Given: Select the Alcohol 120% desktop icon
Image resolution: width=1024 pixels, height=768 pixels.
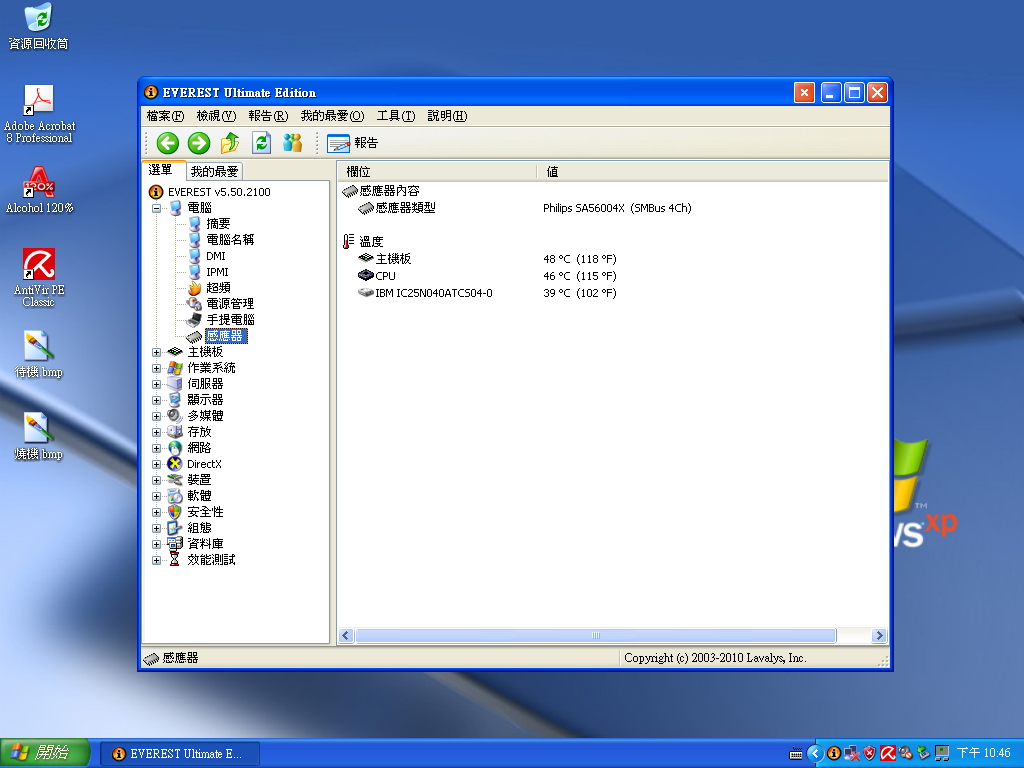Looking at the screenshot, I should click(39, 190).
